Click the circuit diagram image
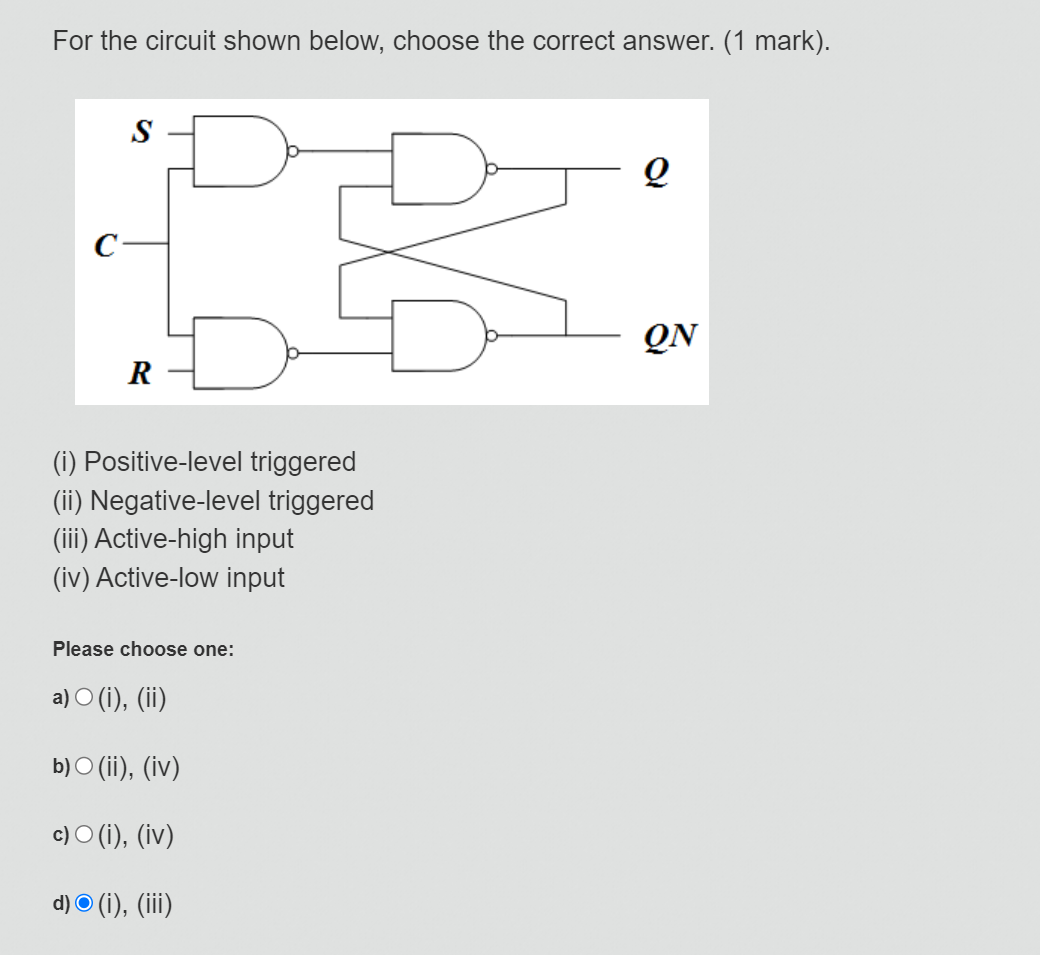 point(390,250)
